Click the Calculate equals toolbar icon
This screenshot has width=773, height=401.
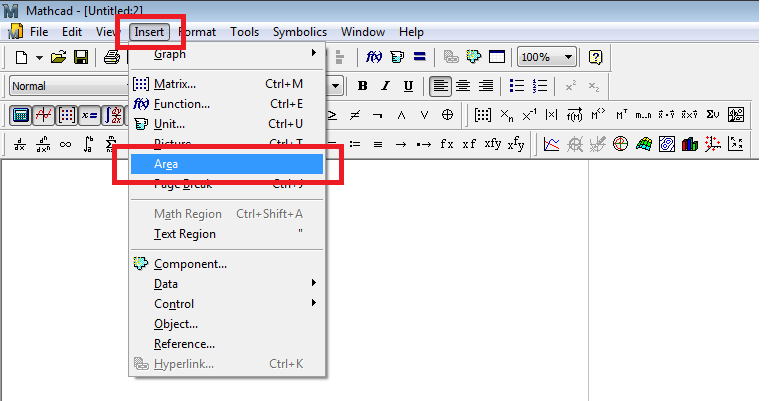coord(420,57)
